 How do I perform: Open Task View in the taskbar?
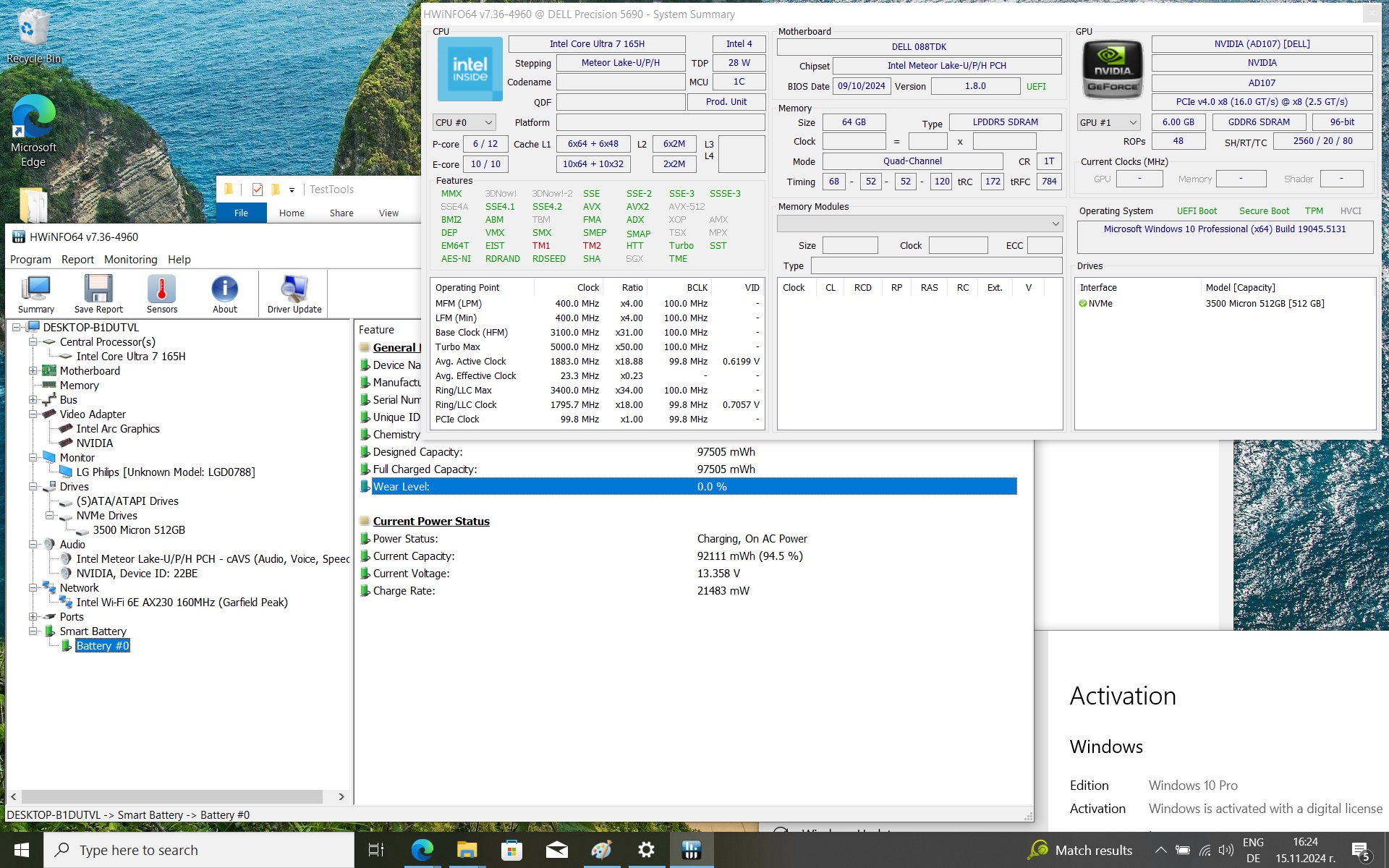(x=376, y=850)
